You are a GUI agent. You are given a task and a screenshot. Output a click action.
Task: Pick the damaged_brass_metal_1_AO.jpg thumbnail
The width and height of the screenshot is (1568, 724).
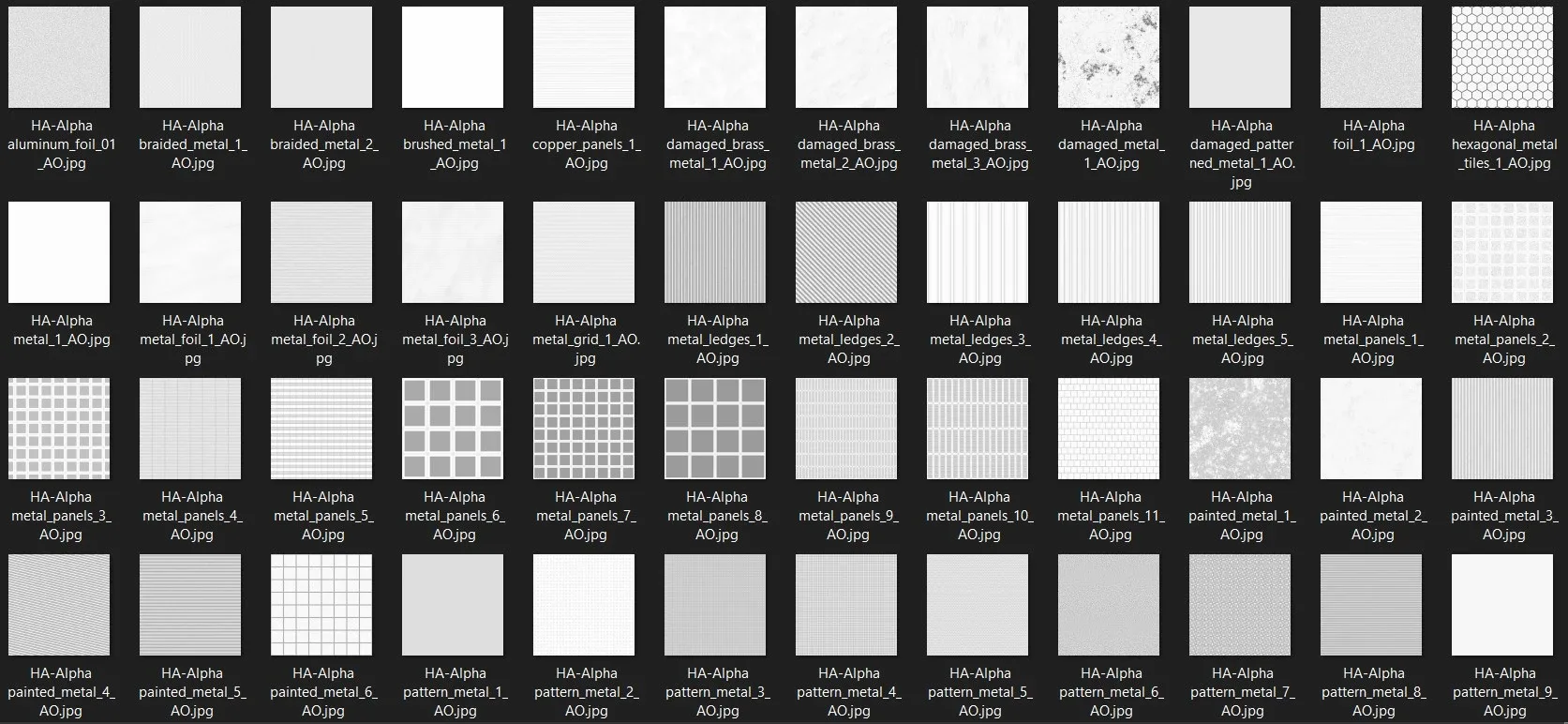715,57
